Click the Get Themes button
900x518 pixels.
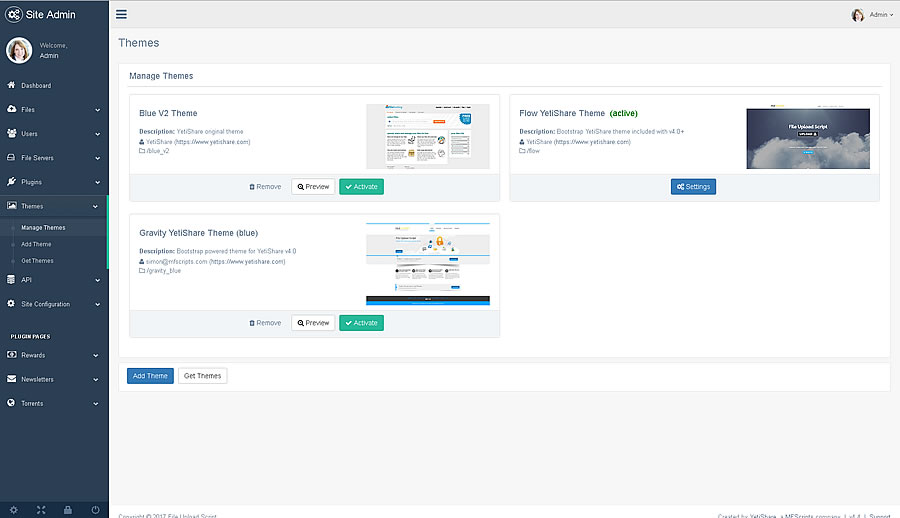[203, 376]
